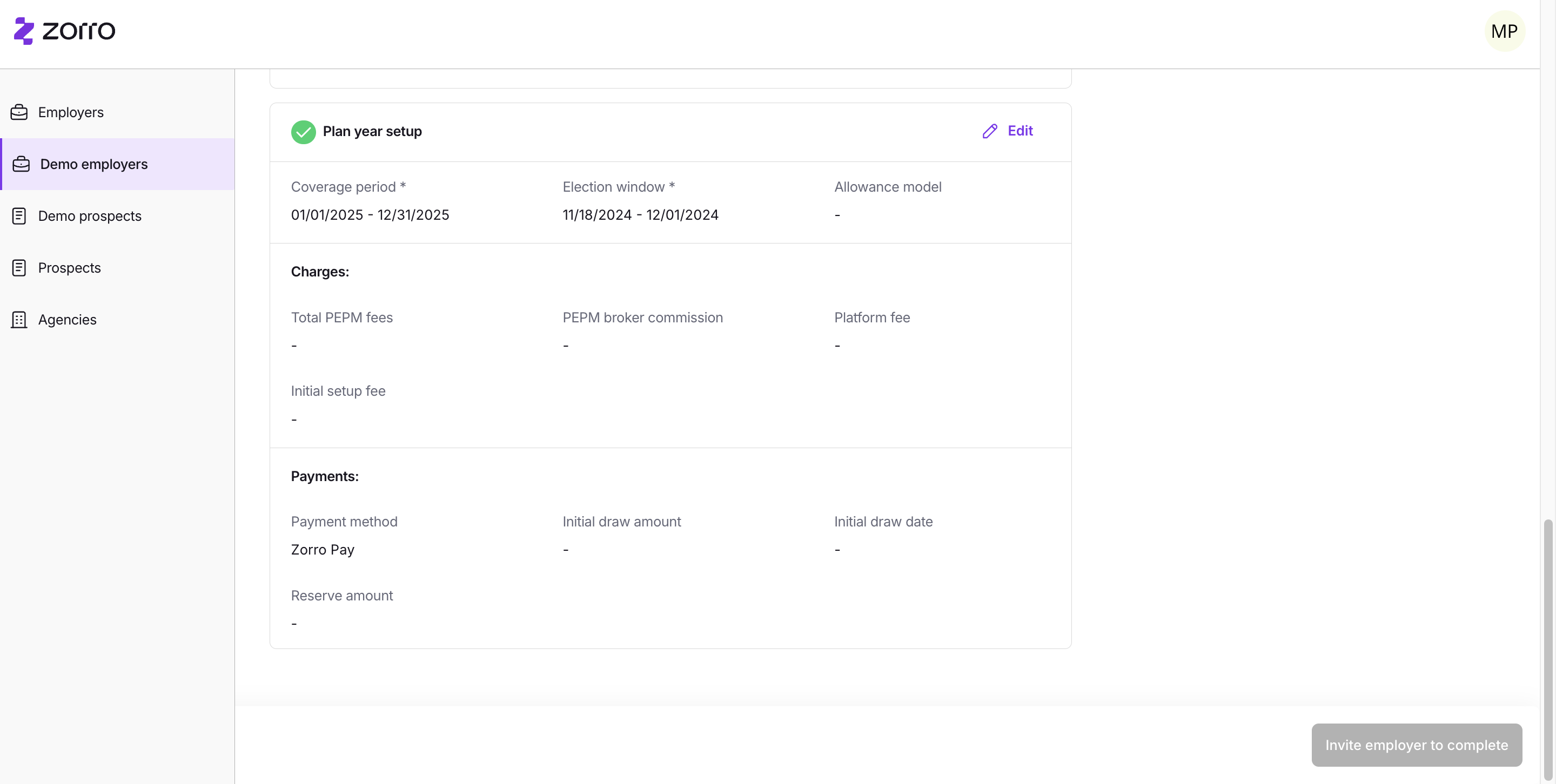Click the Reserve amount label

(342, 596)
